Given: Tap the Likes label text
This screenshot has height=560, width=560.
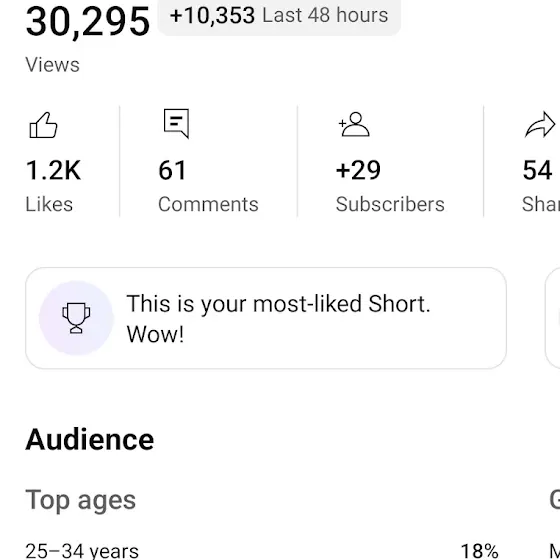Looking at the screenshot, I should [49, 204].
